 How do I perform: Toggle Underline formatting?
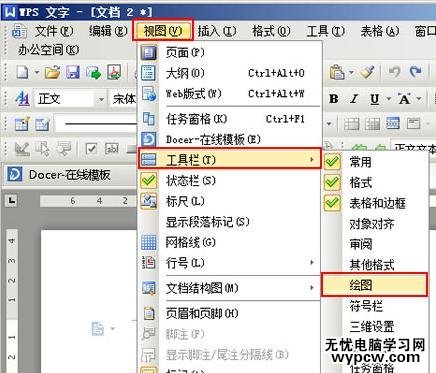click(x=375, y=99)
